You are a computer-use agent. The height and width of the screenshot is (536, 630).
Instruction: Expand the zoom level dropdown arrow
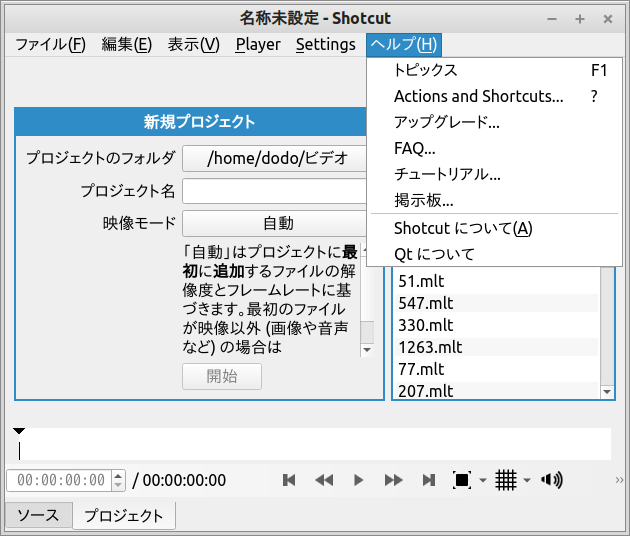point(482,481)
